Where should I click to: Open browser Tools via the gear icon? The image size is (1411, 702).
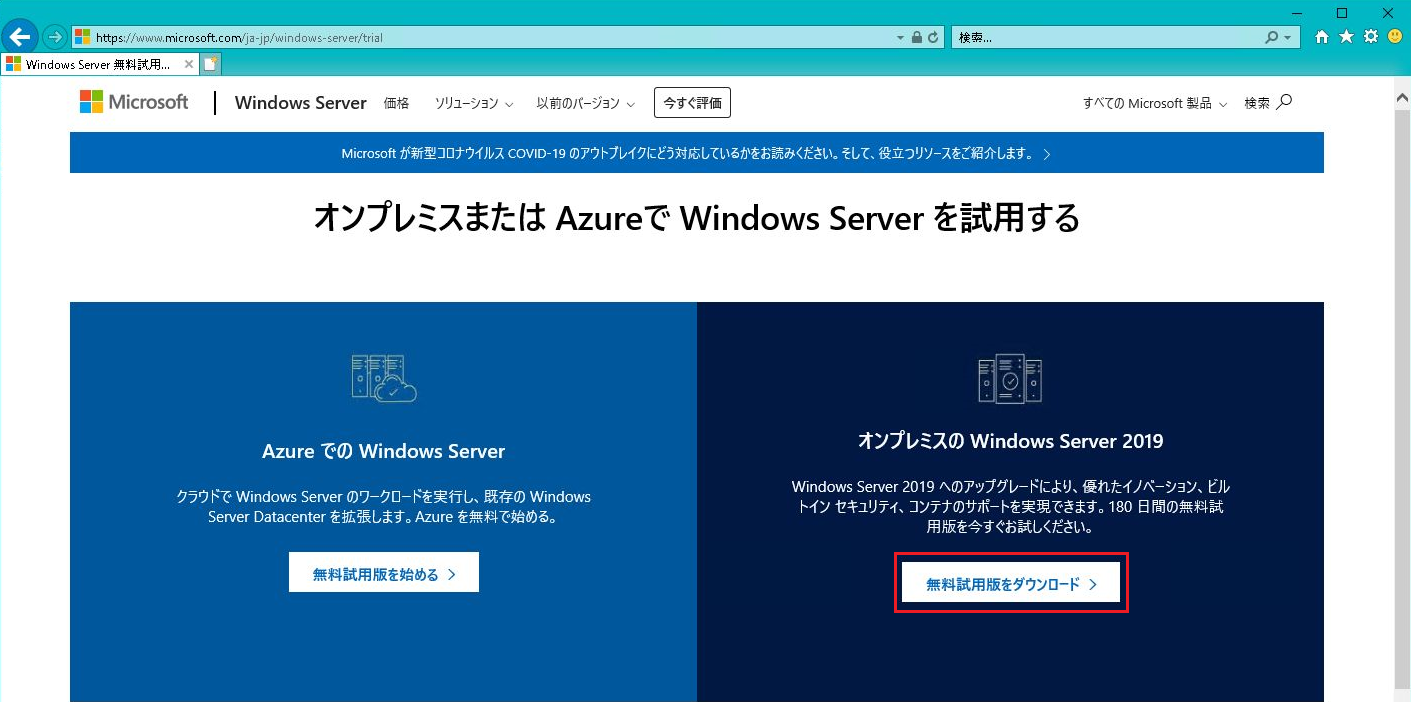click(1369, 36)
